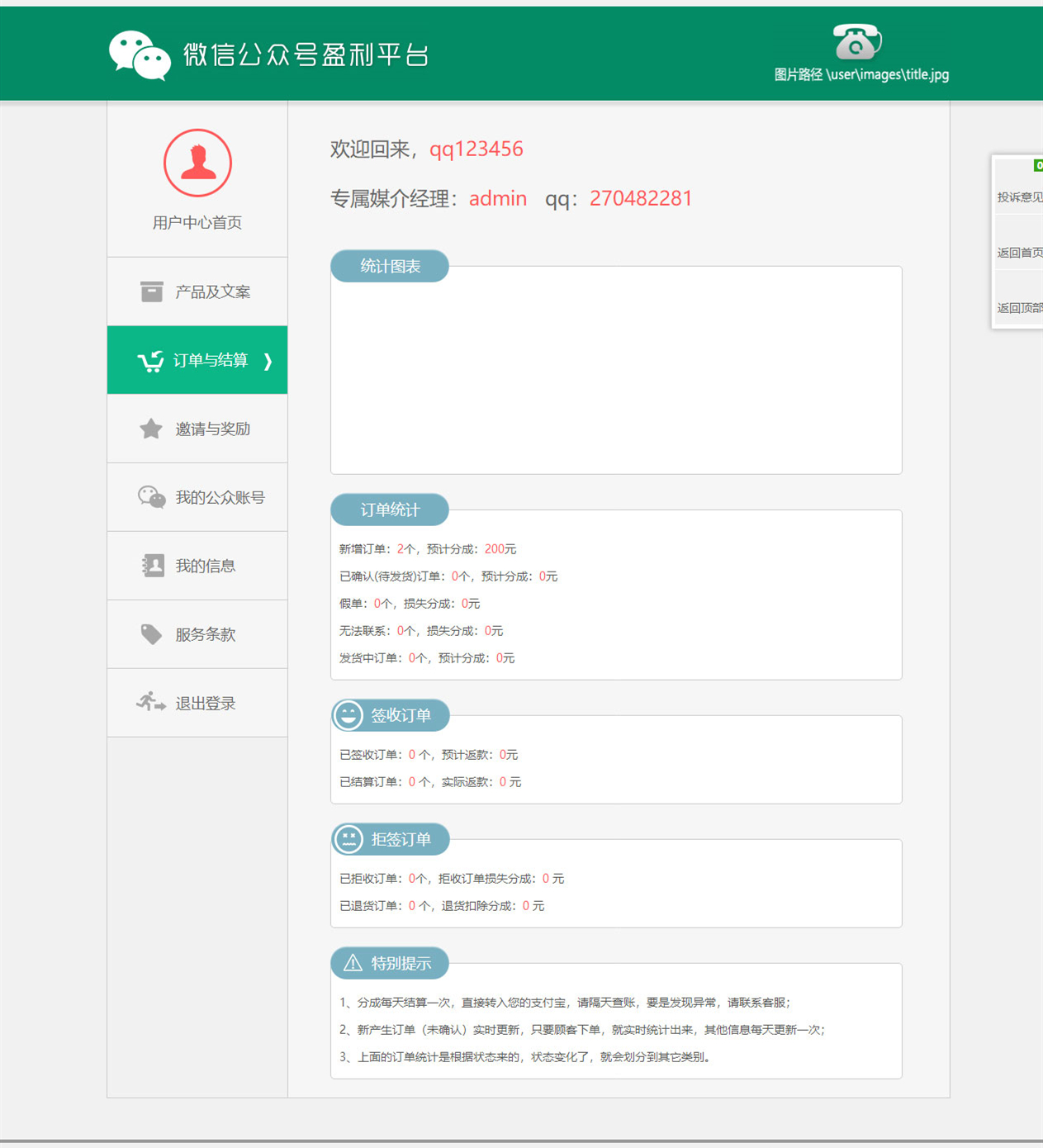Click the telephone icon in header

[856, 42]
